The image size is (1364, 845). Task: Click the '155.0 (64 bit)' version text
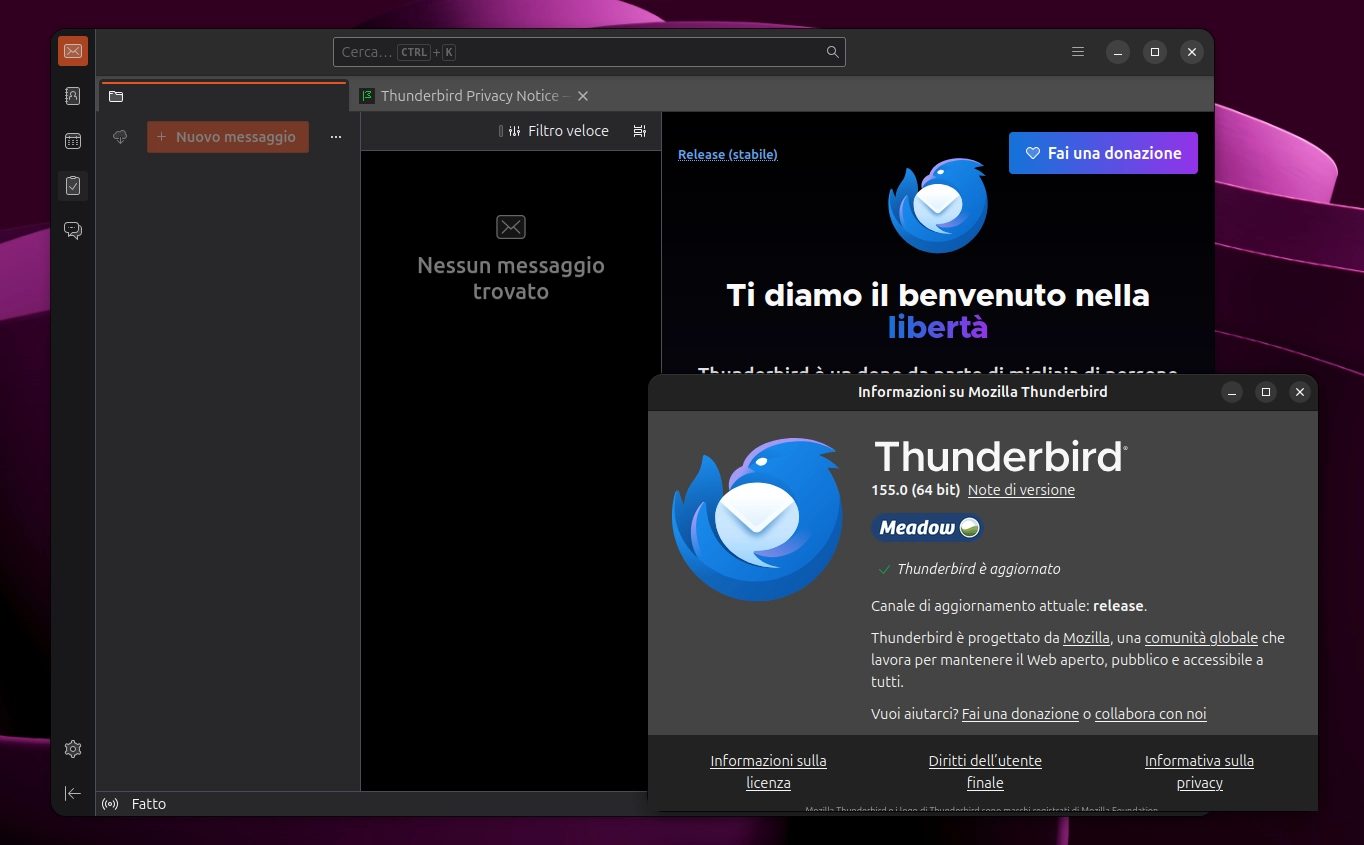click(x=915, y=490)
